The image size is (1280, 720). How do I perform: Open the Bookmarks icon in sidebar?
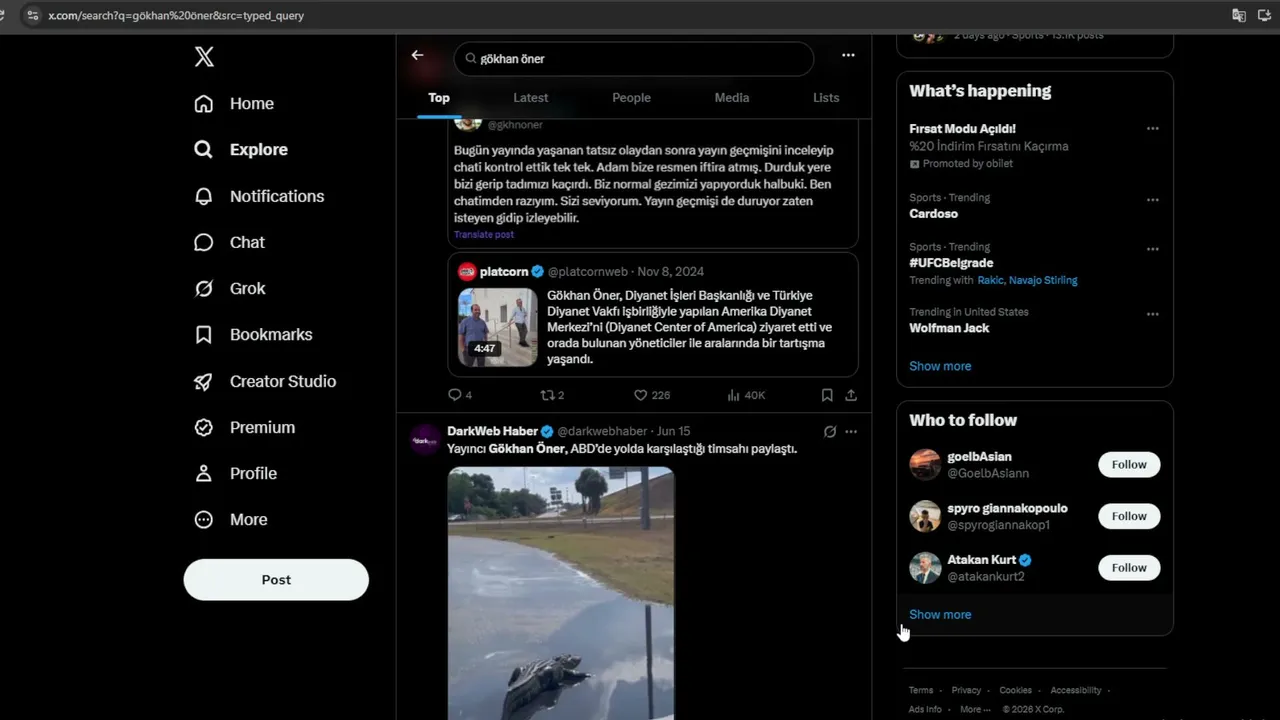[204, 334]
